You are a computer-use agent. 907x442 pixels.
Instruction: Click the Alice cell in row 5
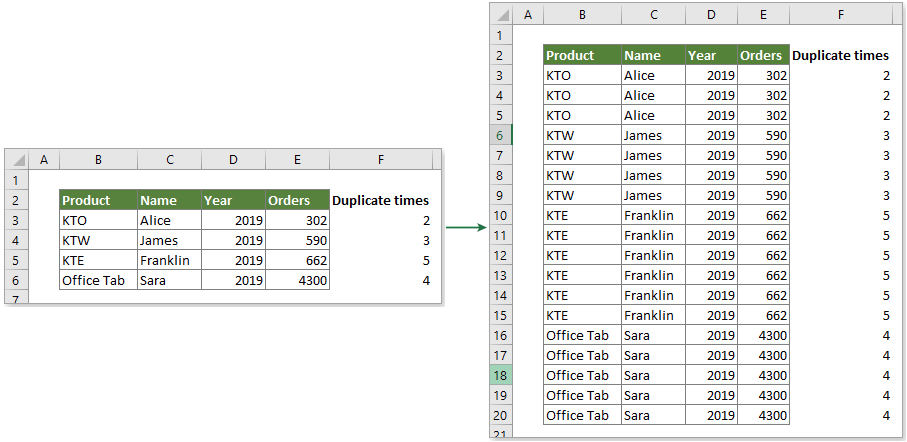coord(653,115)
